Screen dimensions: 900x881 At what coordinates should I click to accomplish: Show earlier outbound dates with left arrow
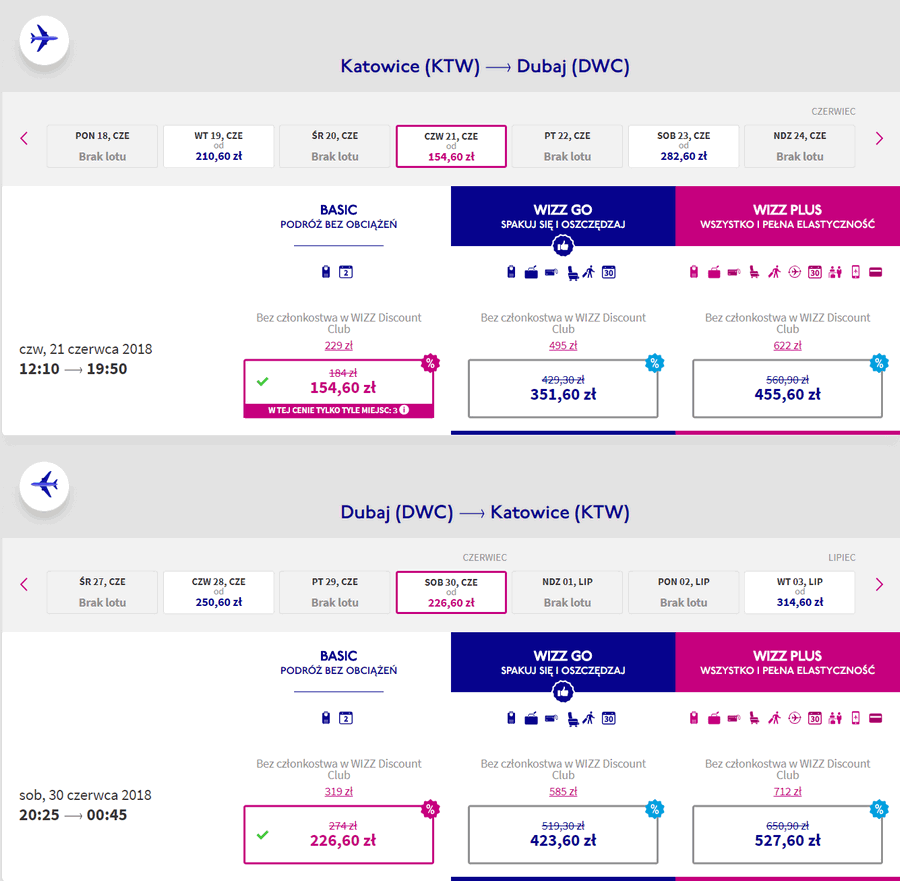[x=24, y=138]
